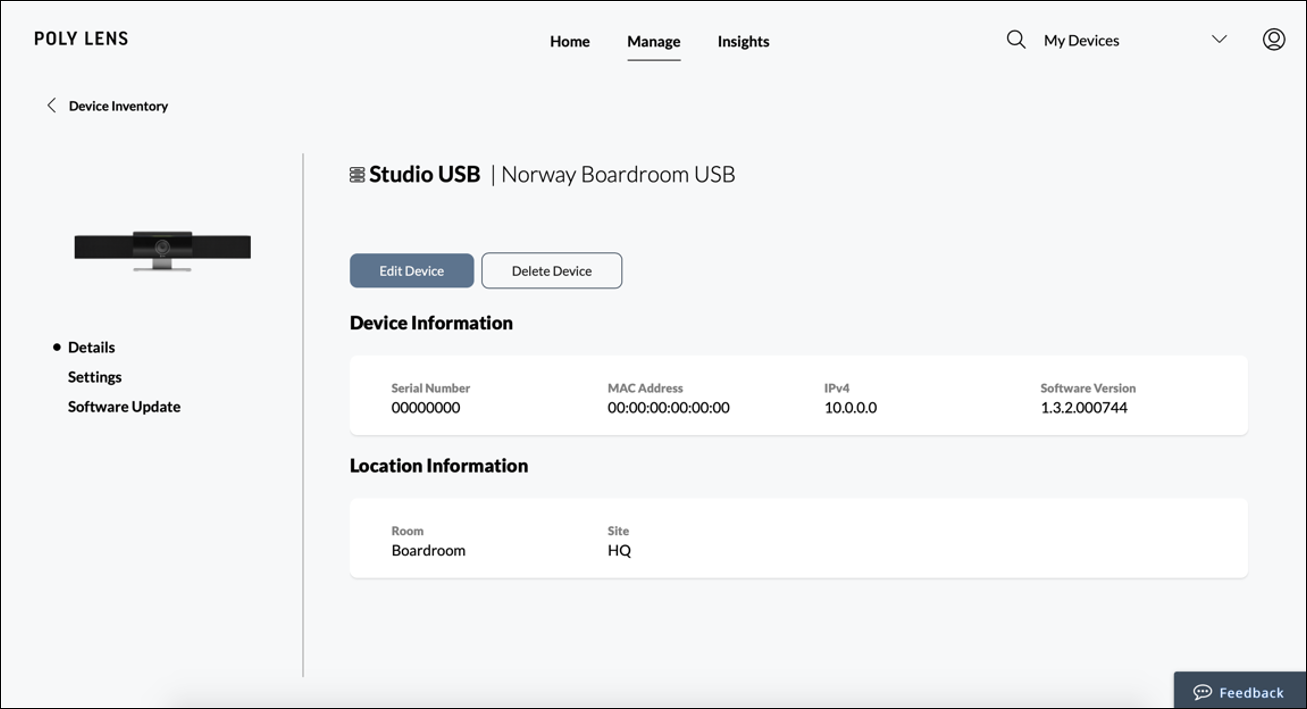Viewport: 1307px width, 709px height.
Task: Expand the My Devices dropdown
Action: (x=1219, y=39)
